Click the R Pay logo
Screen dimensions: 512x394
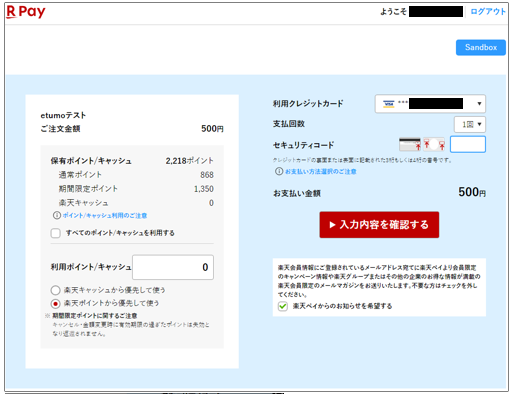[26, 12]
